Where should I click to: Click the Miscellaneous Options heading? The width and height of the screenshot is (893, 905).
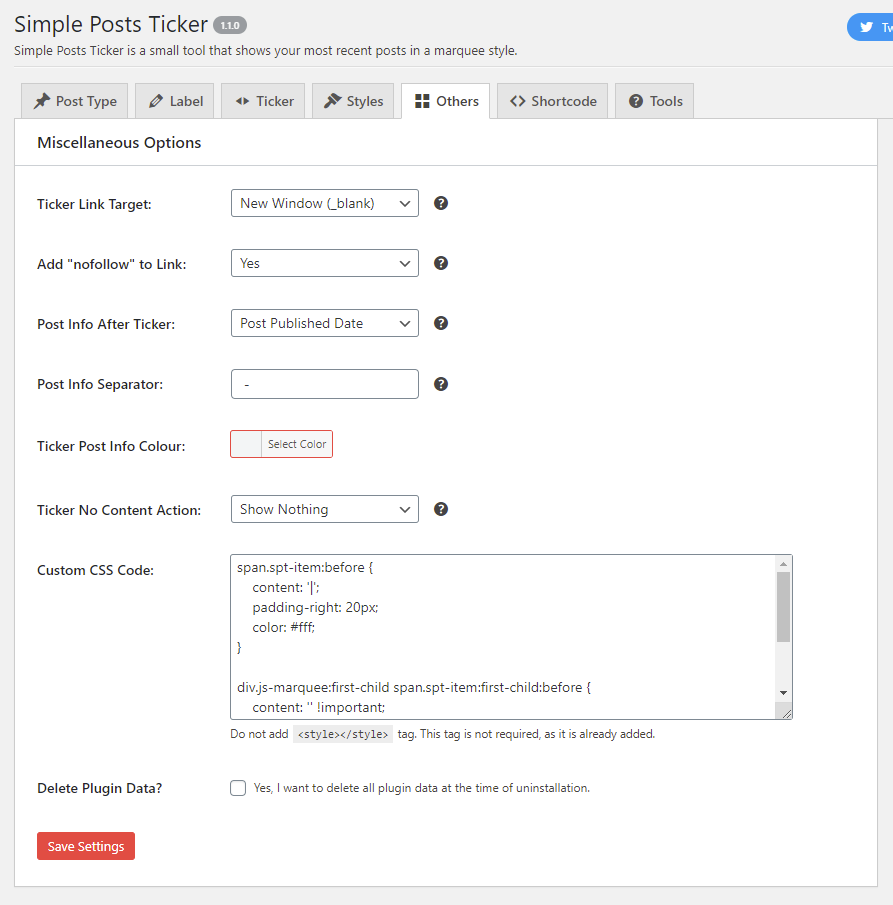coord(119,143)
